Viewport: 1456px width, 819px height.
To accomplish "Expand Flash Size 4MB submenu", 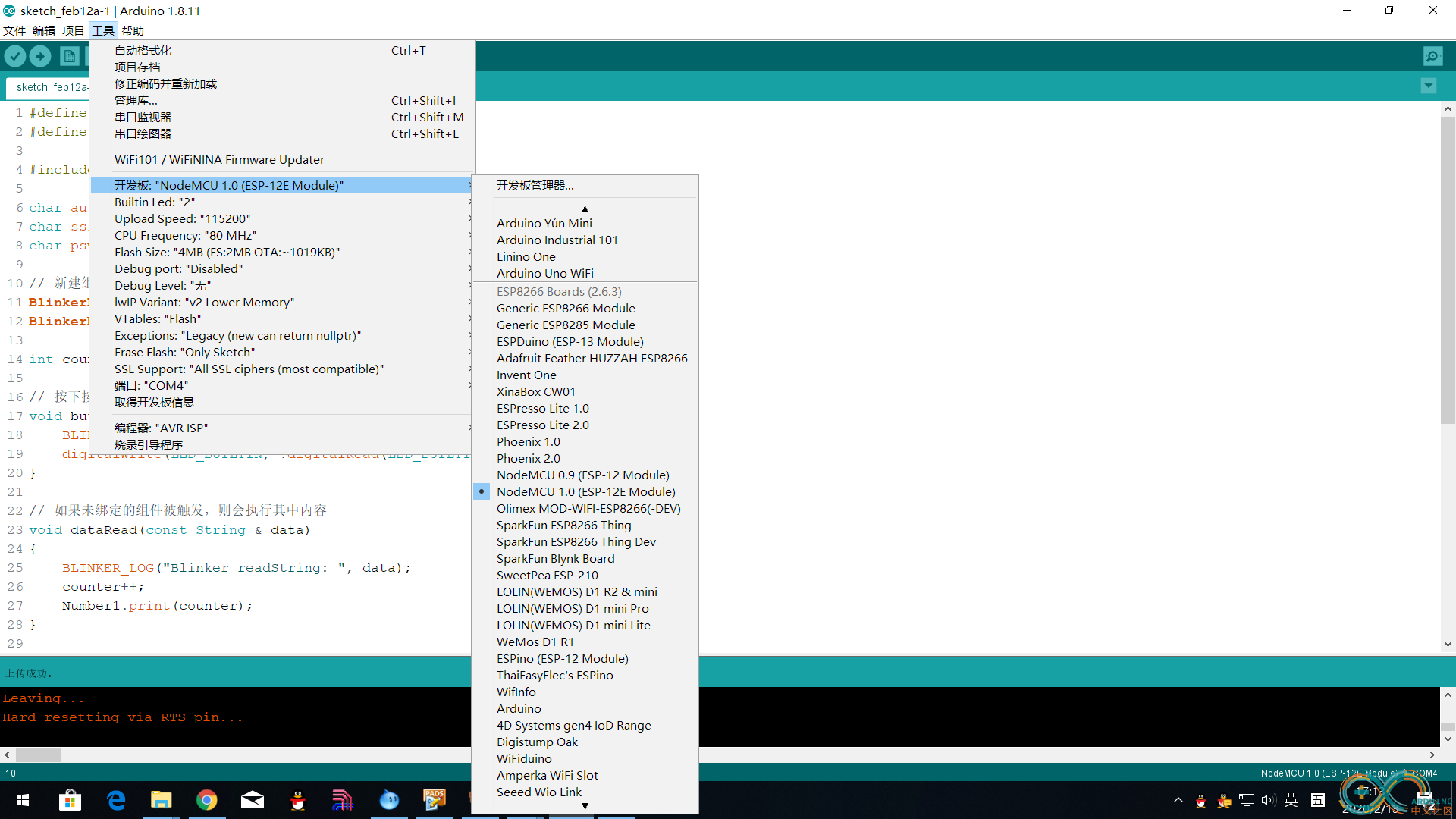I will point(282,252).
